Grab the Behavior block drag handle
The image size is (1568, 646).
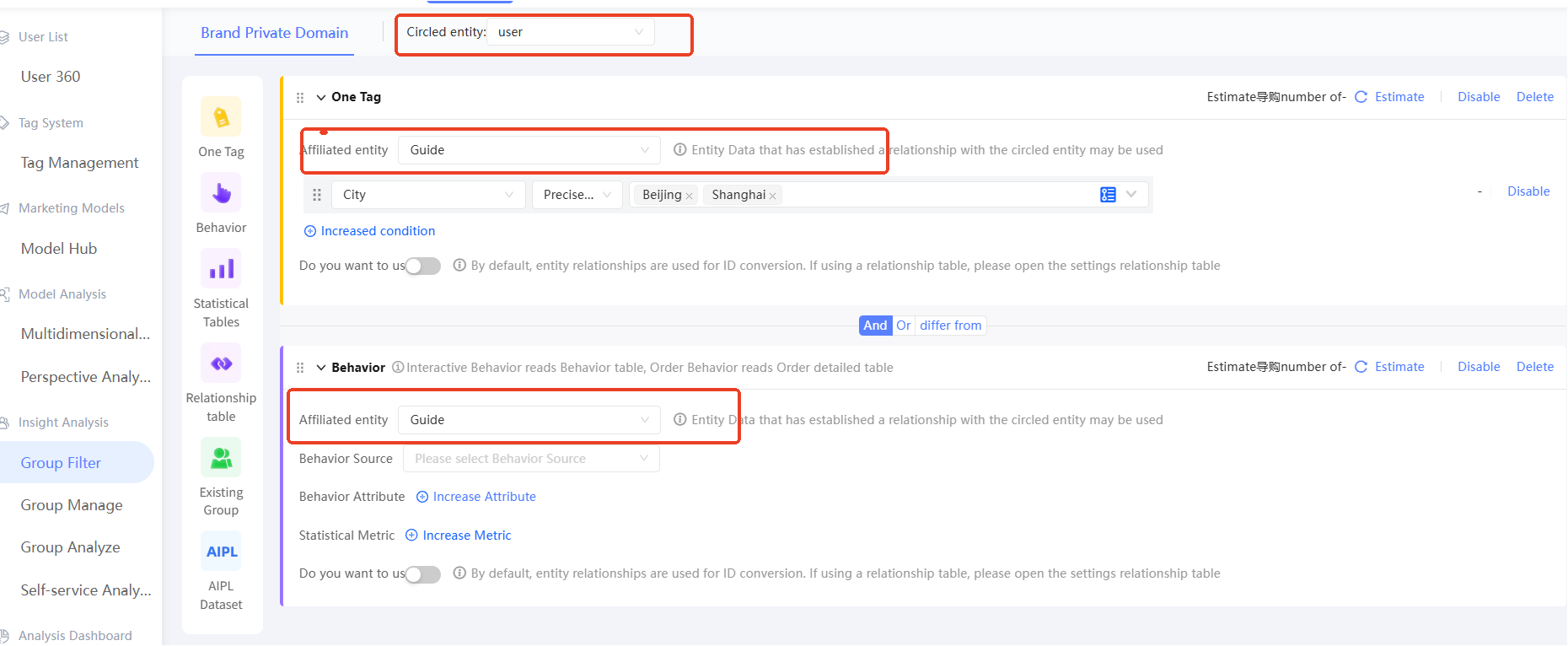click(x=300, y=368)
